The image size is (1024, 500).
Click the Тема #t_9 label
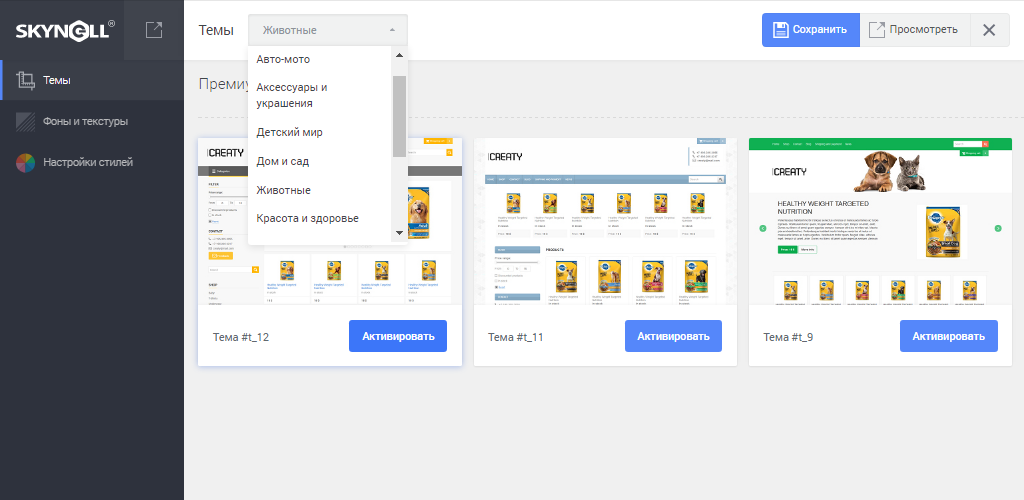click(x=788, y=337)
